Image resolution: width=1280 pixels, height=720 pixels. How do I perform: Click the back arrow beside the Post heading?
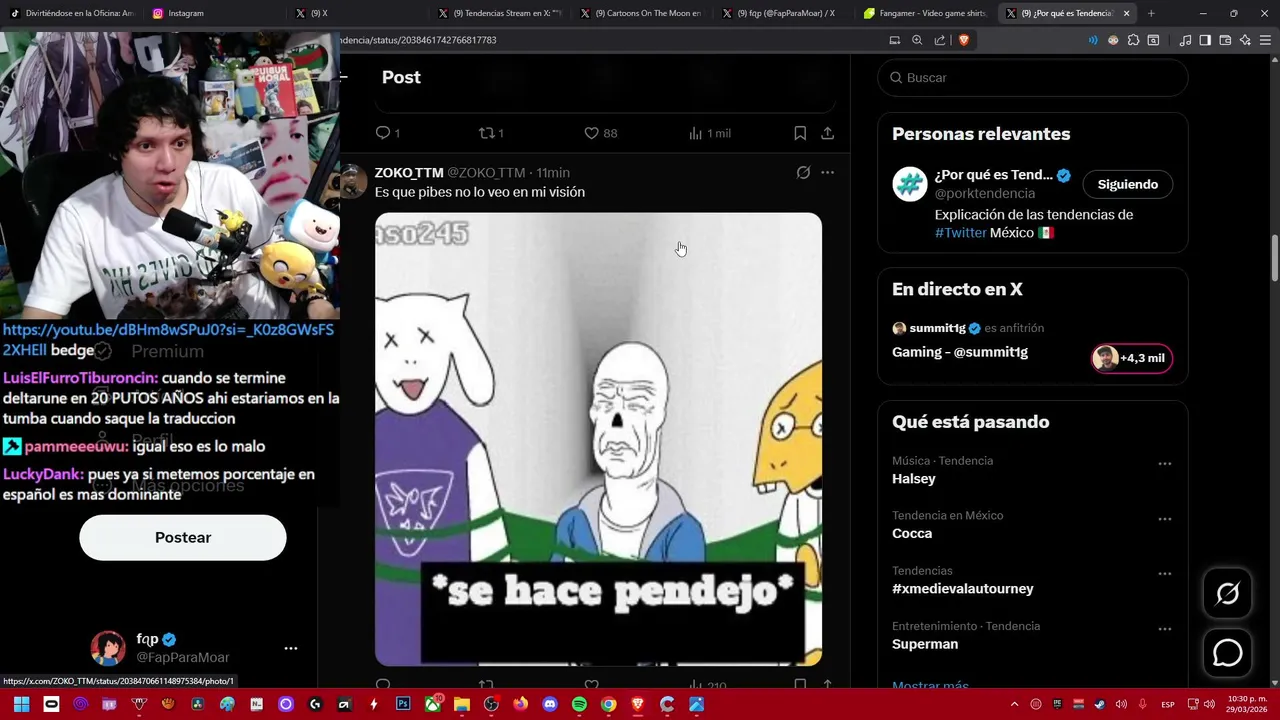point(344,77)
